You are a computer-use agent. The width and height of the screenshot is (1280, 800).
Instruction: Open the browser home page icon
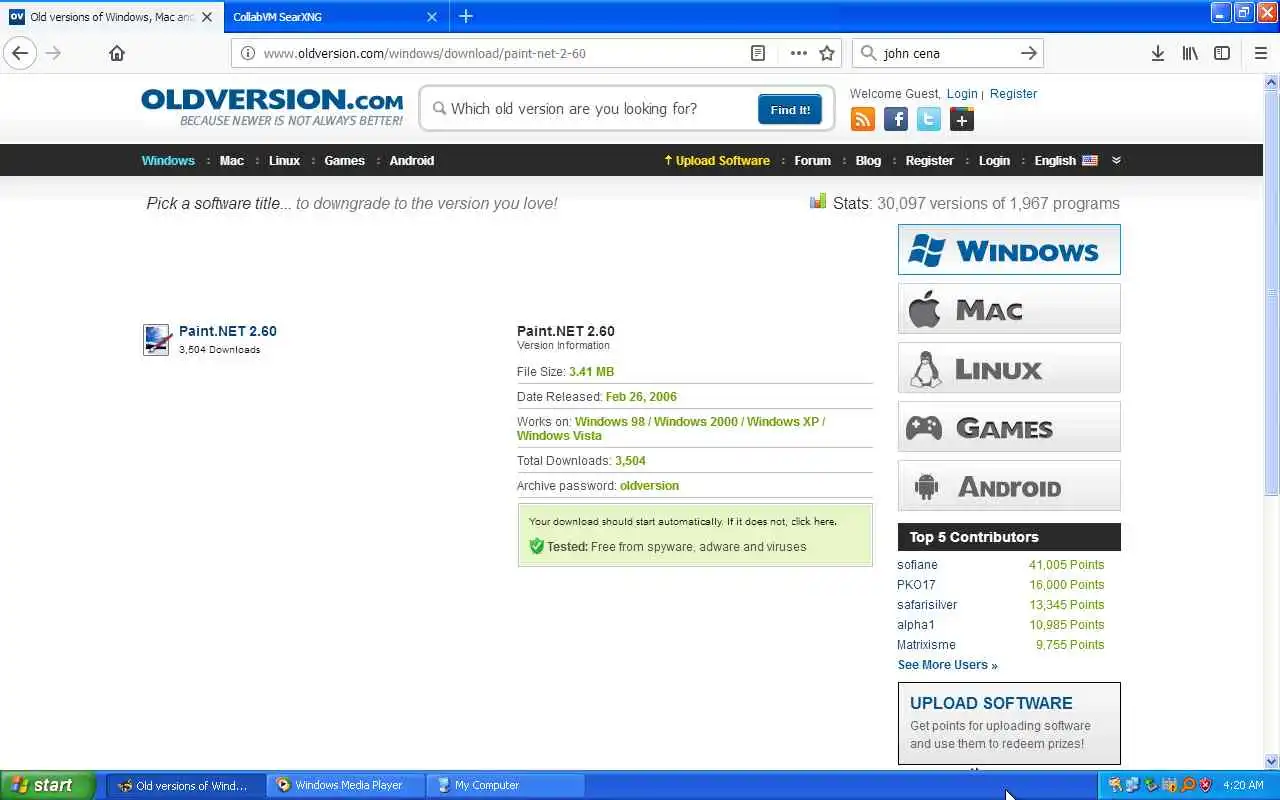(117, 54)
